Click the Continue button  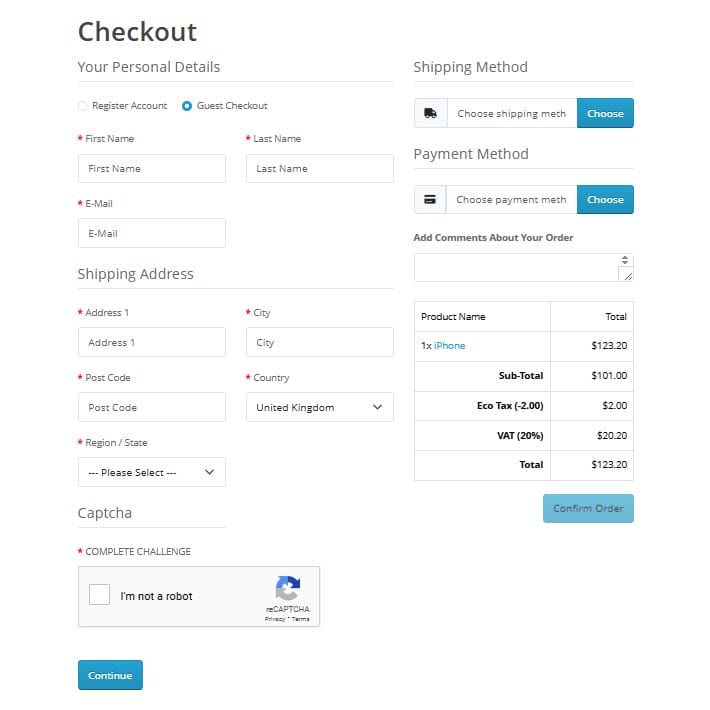(110, 675)
